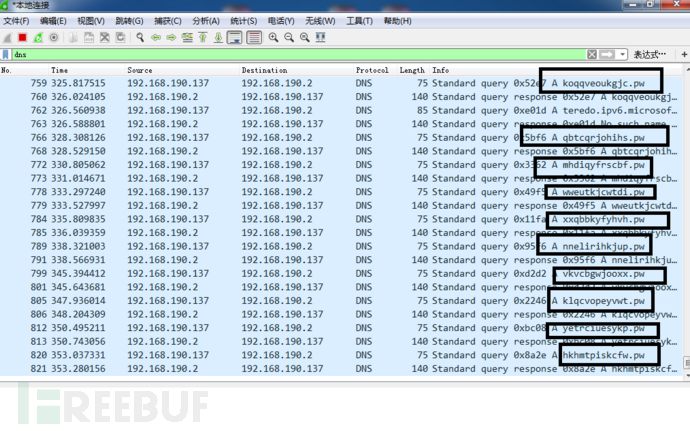Select packet 766 at time 328.308126
Viewport: 690px width, 431px height.
[x=341, y=138]
